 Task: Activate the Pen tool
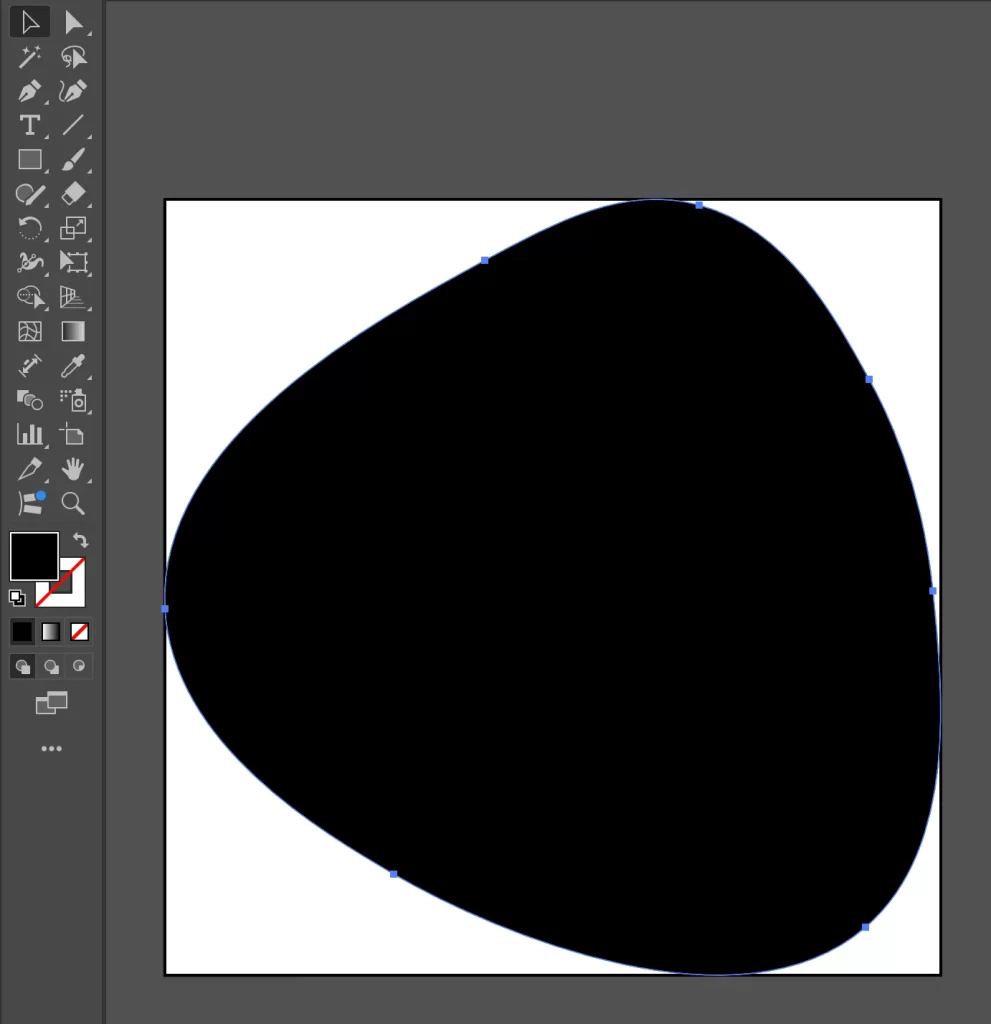point(30,92)
